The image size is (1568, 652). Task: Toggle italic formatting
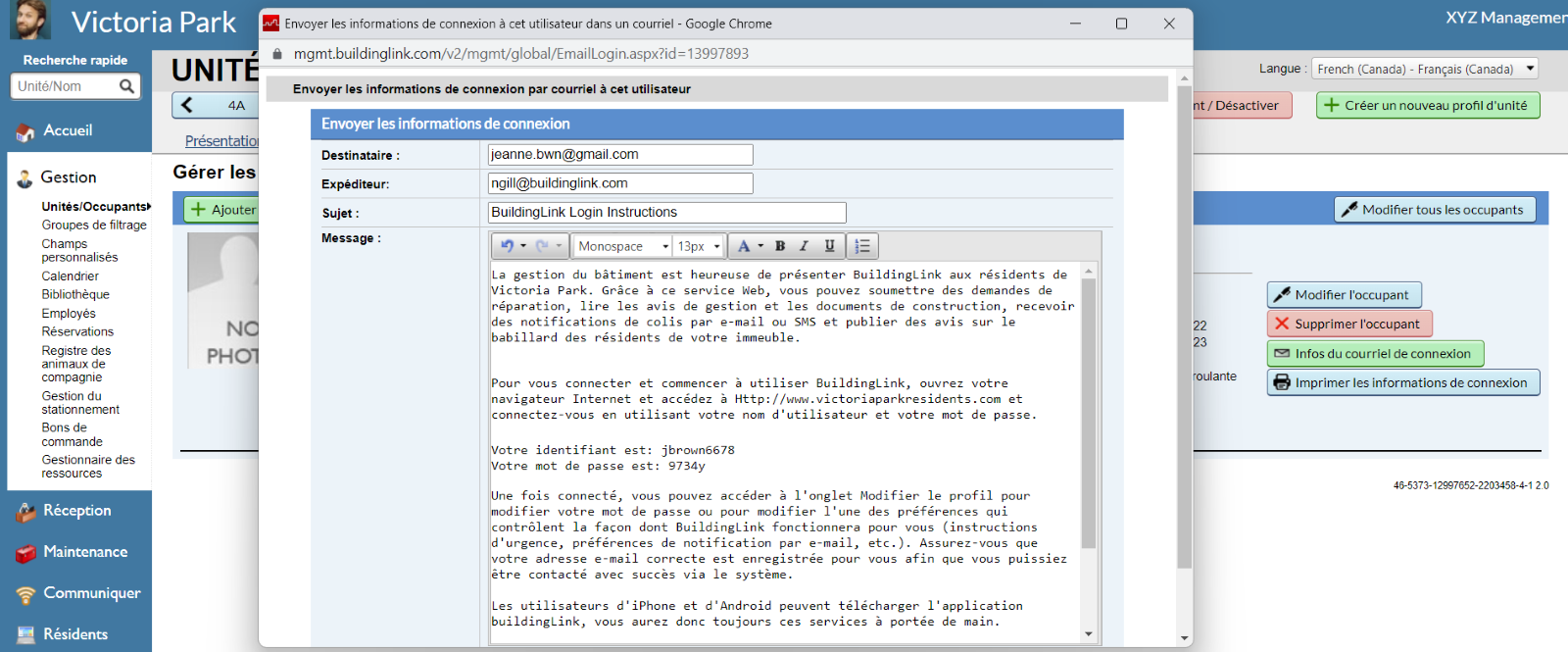coord(805,246)
